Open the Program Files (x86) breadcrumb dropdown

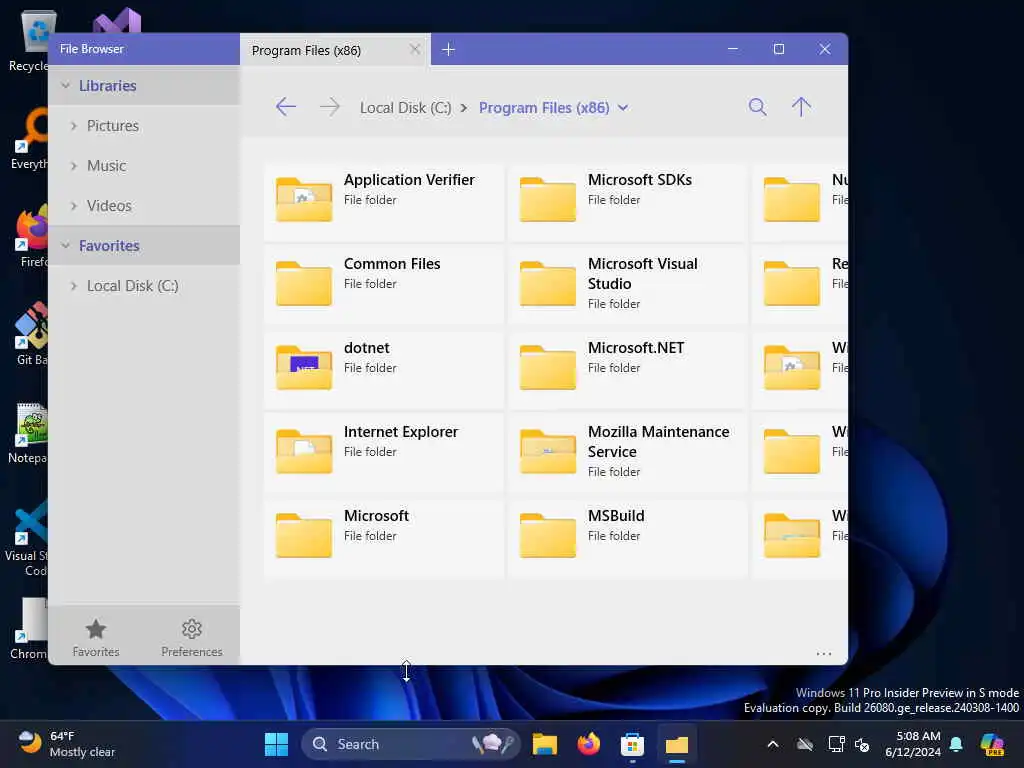(623, 108)
